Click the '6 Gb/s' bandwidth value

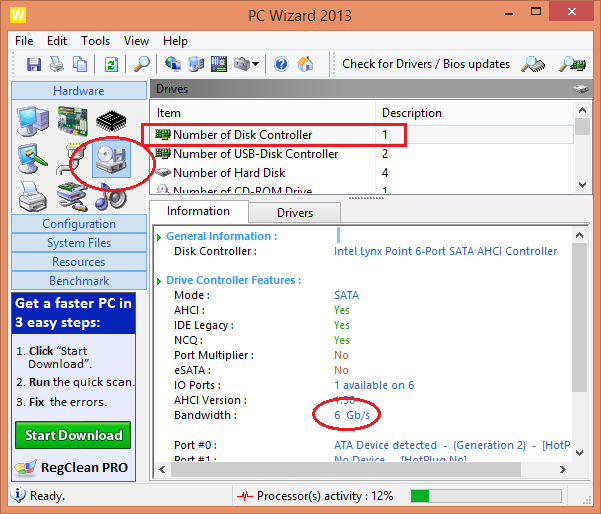[x=352, y=415]
